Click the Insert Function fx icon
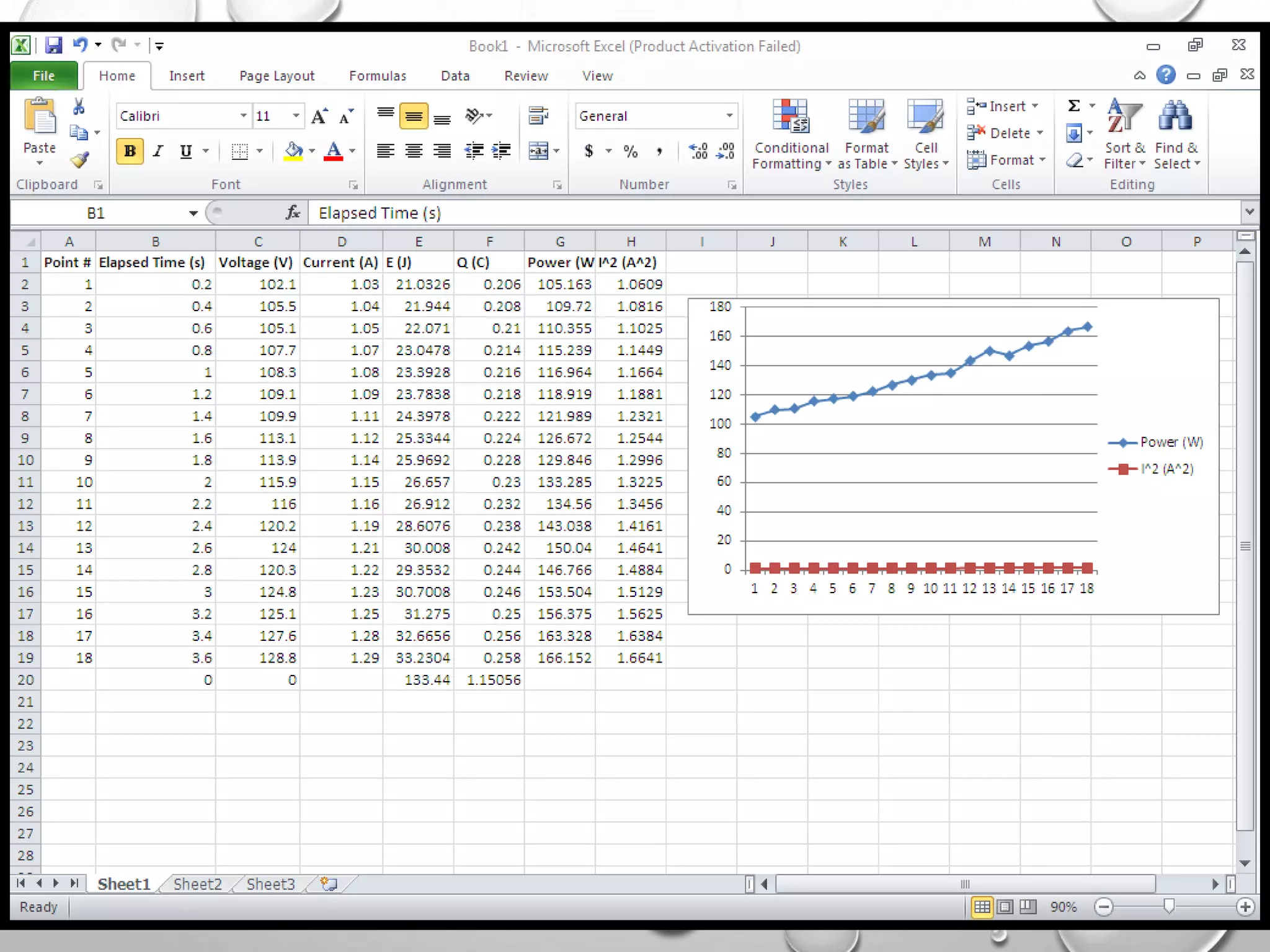The height and width of the screenshot is (952, 1270). point(293,213)
